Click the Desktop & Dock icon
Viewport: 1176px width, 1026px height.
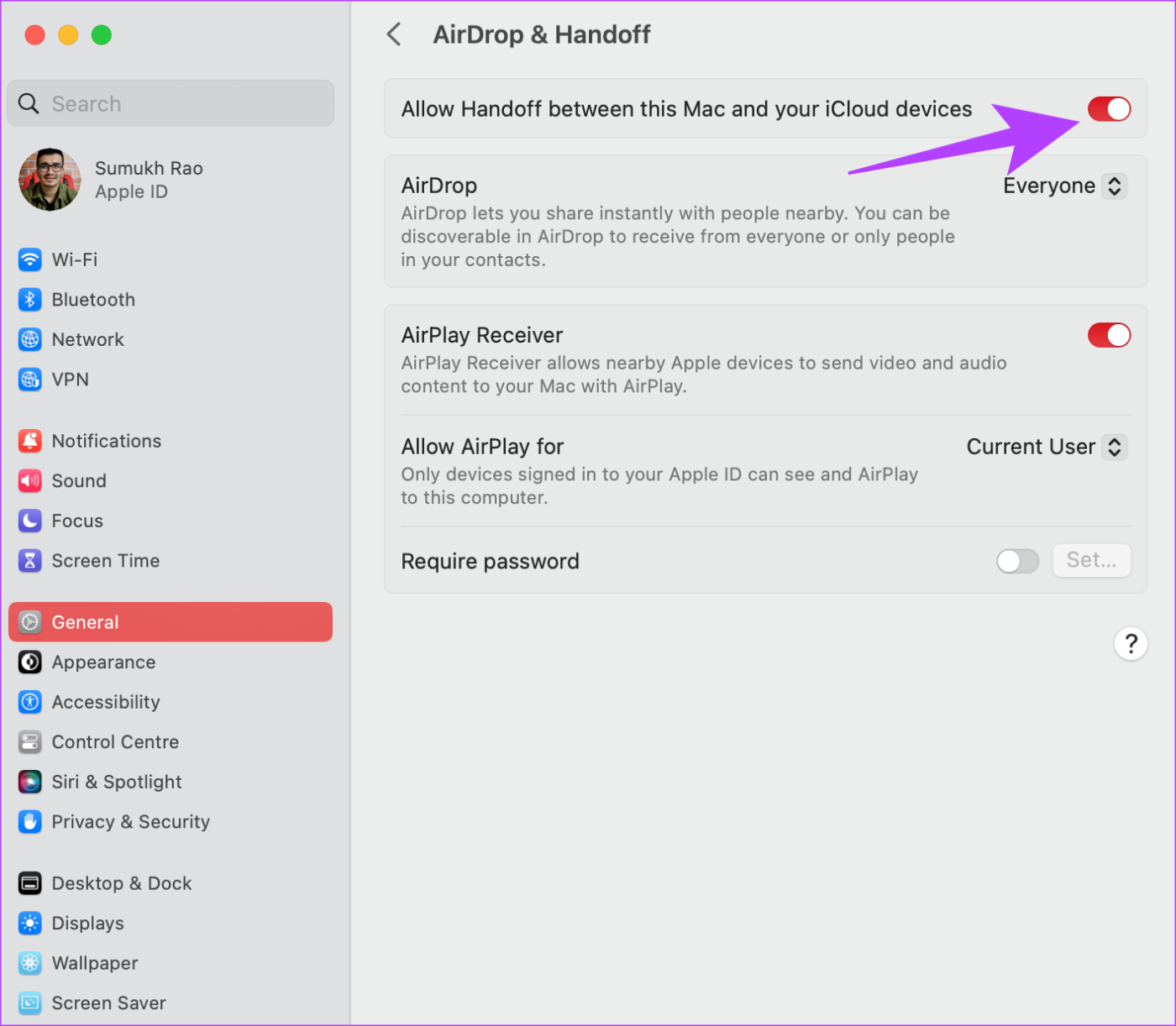point(30,883)
